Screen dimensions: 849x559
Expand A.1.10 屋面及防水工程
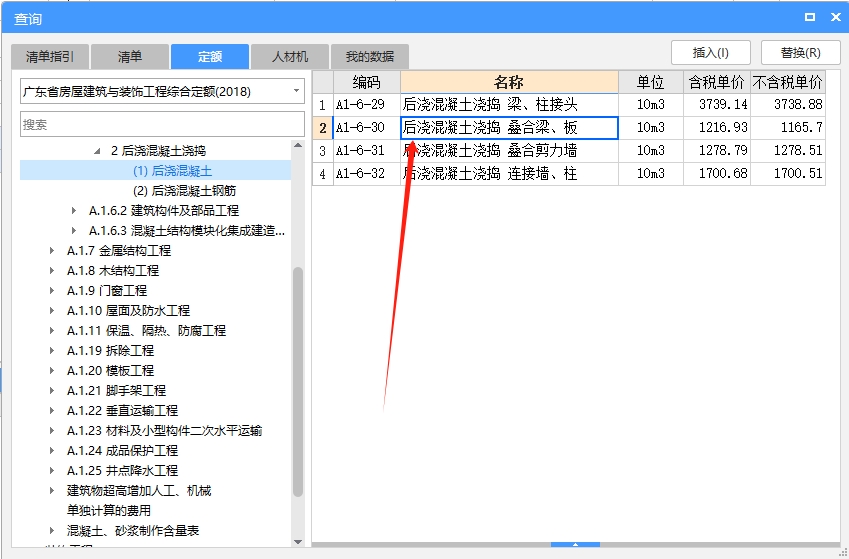point(52,311)
